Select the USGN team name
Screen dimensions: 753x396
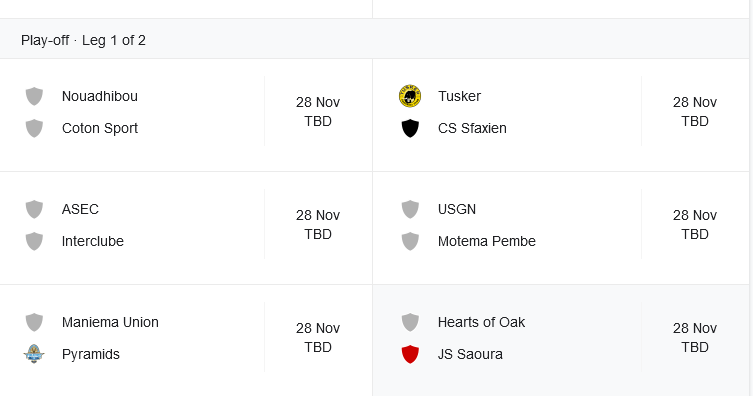point(457,209)
